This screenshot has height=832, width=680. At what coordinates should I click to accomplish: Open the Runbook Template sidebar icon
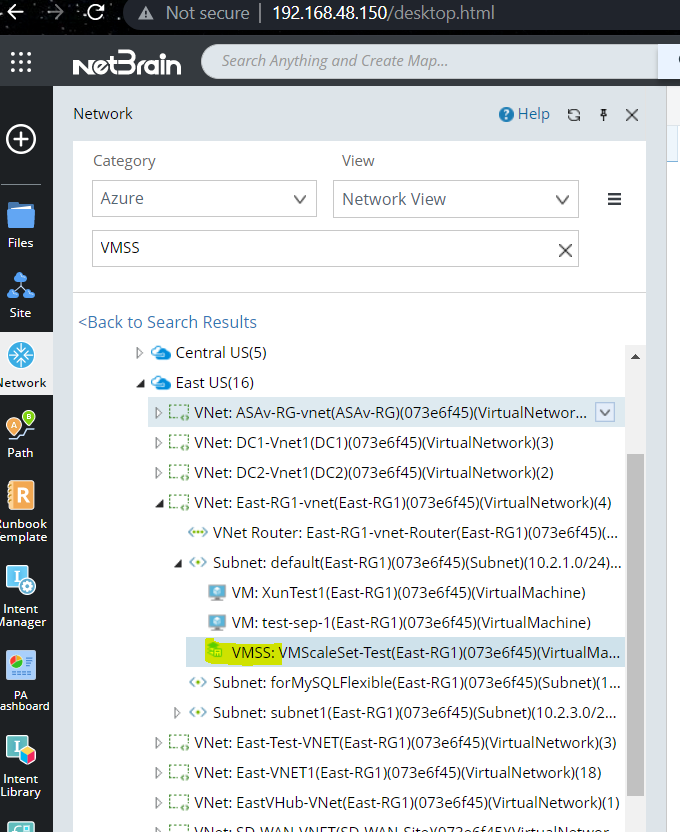20,510
